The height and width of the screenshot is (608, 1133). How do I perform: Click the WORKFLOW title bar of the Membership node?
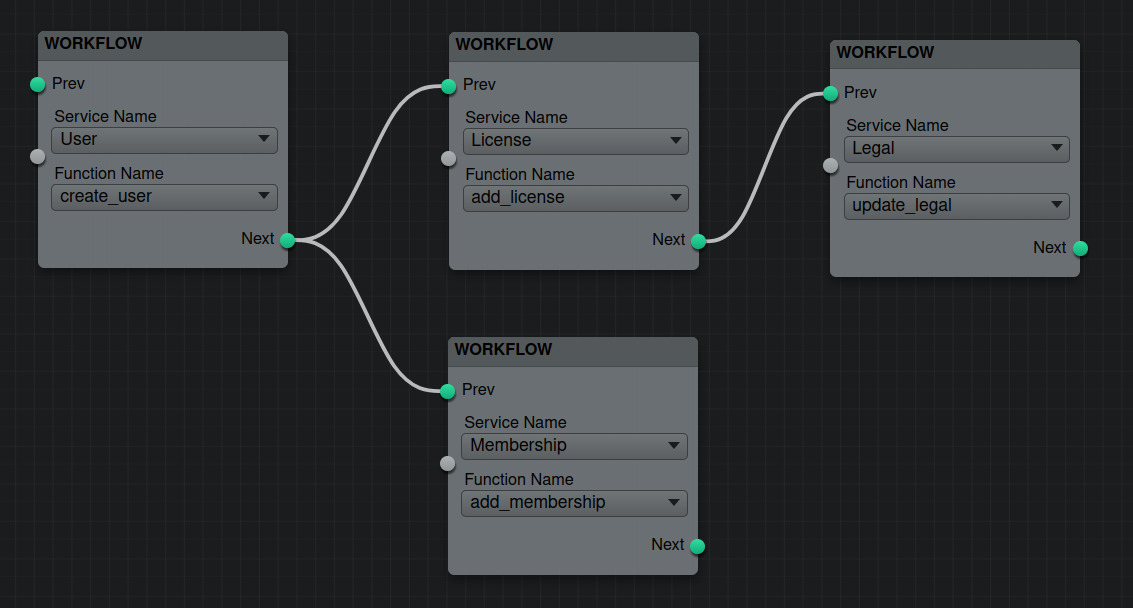click(x=572, y=351)
